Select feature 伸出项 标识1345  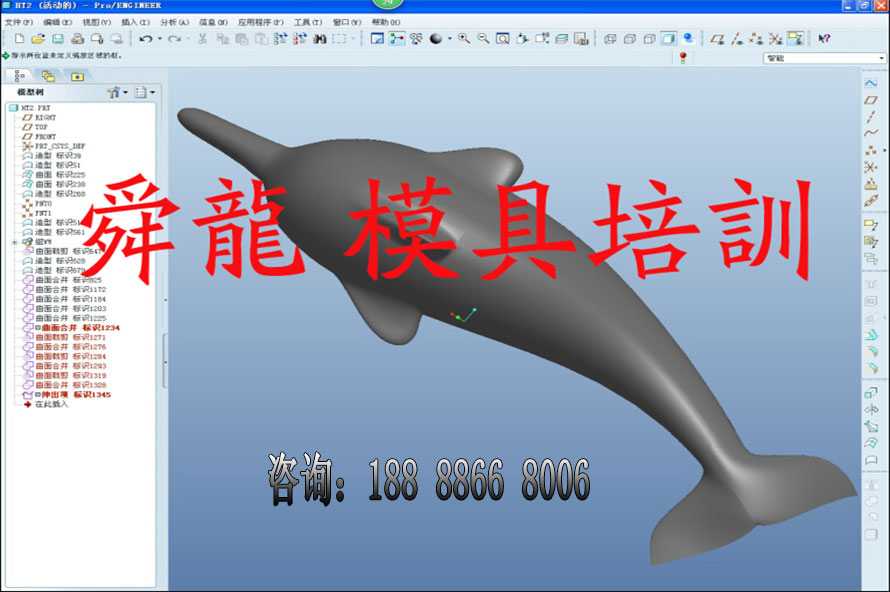pos(68,394)
